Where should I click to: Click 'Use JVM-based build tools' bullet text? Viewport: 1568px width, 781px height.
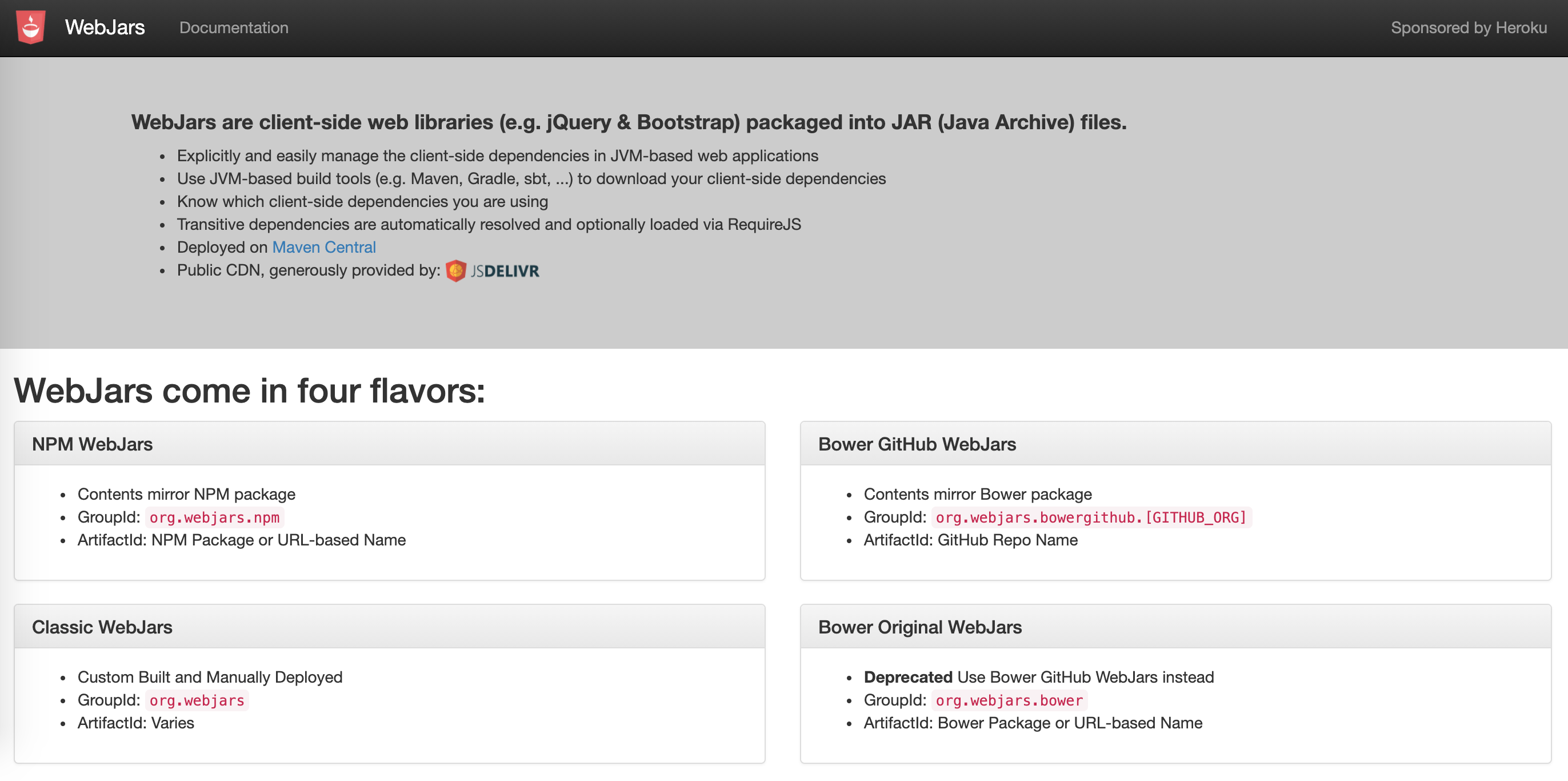coord(531,178)
